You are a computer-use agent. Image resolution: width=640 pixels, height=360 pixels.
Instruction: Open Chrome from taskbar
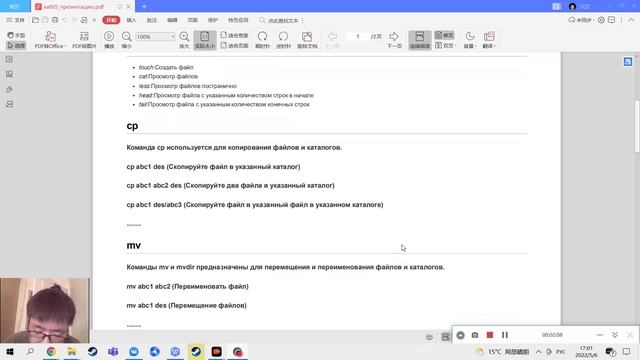(x=51, y=351)
